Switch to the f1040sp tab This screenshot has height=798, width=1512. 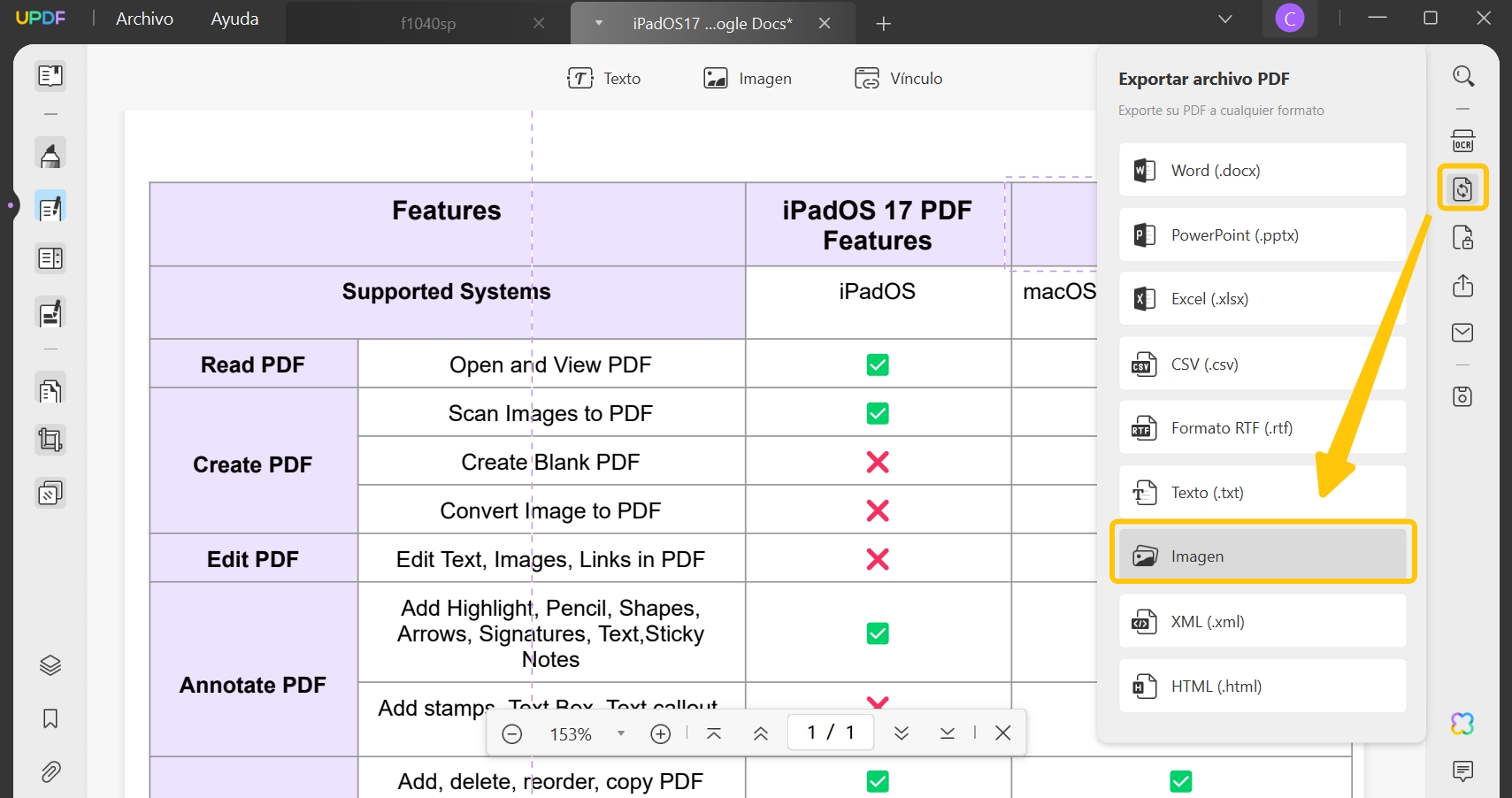click(428, 24)
